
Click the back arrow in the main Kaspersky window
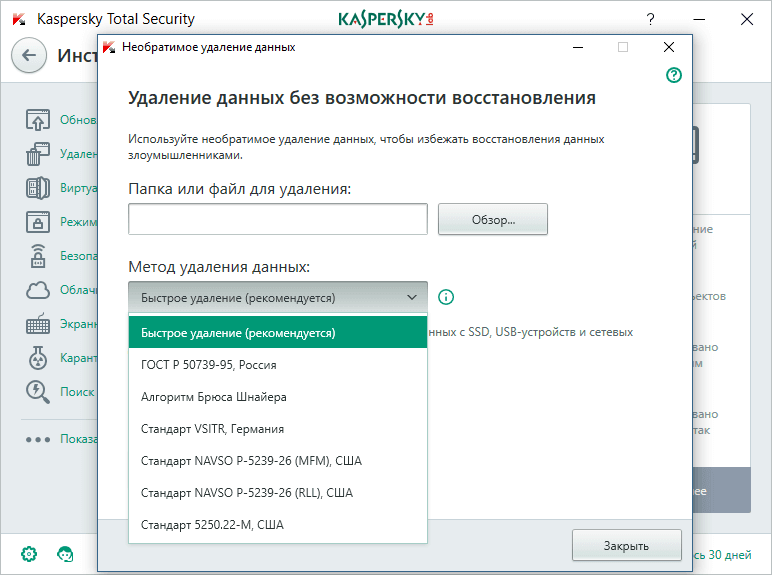point(29,55)
